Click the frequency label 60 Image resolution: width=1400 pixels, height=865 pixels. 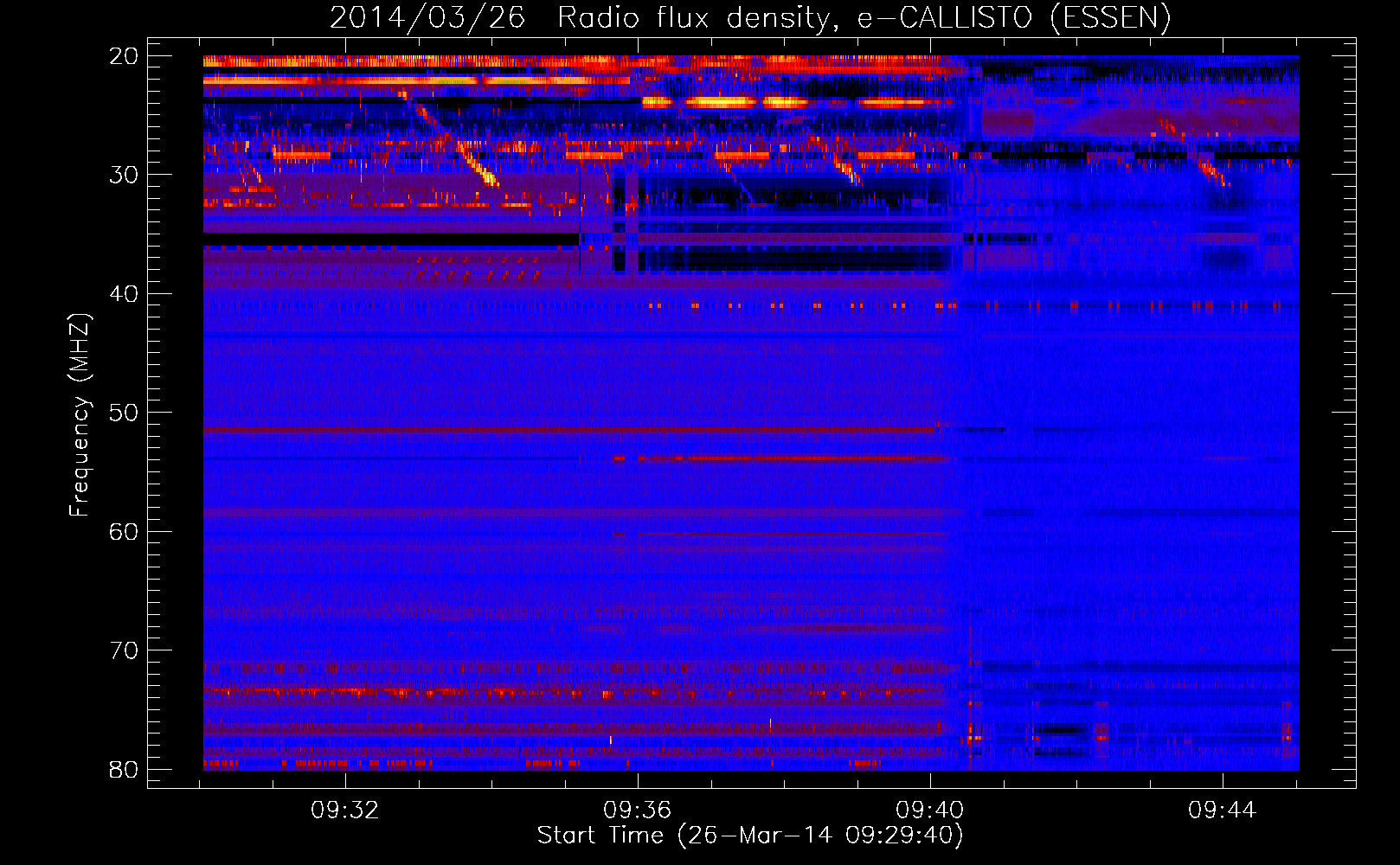click(x=124, y=532)
